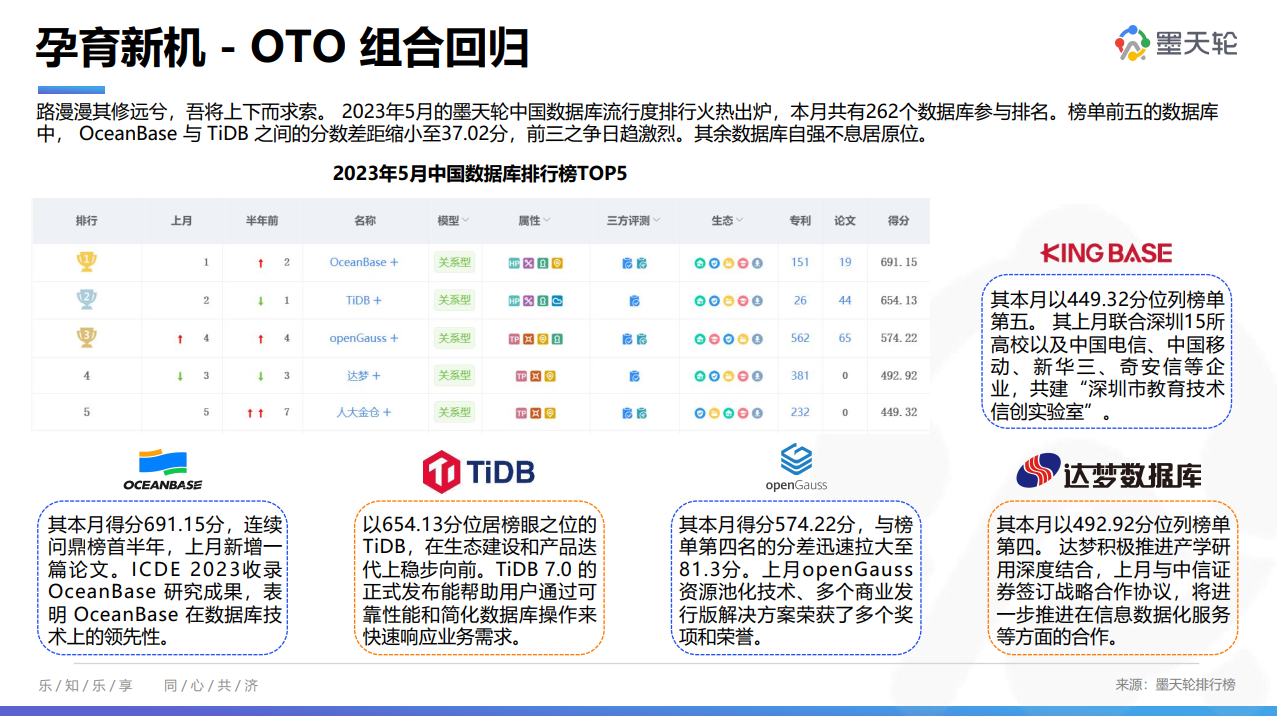Click the KingBase description box starting 其本月以449.32分
This screenshot has width=1277, height=716.
click(x=1106, y=352)
